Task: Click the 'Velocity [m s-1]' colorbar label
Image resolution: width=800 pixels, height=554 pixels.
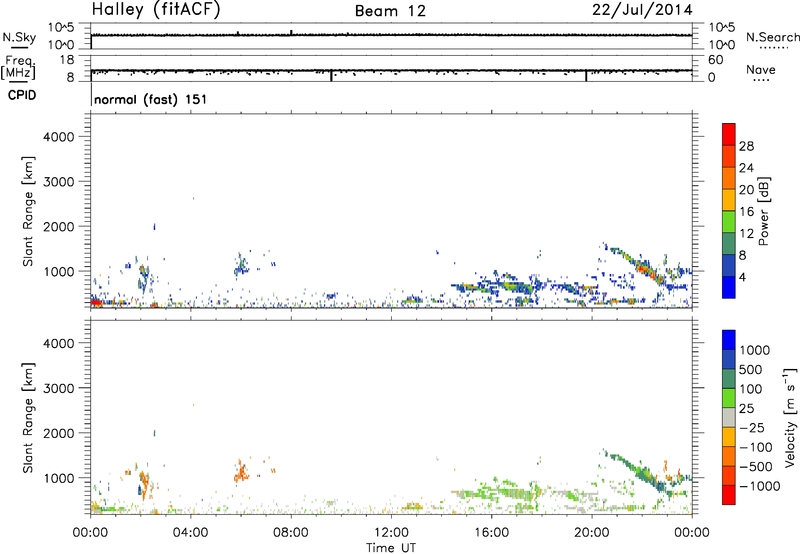Action: 790,417
